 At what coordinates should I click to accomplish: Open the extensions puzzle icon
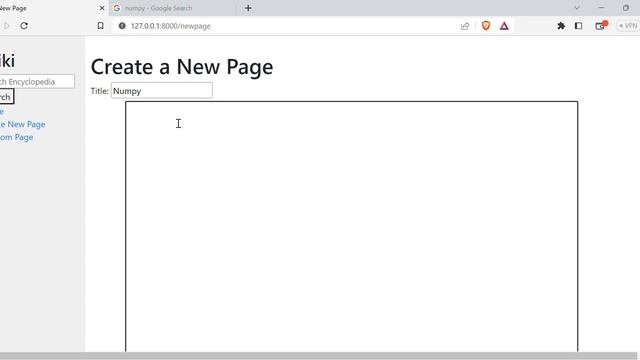[x=561, y=26]
